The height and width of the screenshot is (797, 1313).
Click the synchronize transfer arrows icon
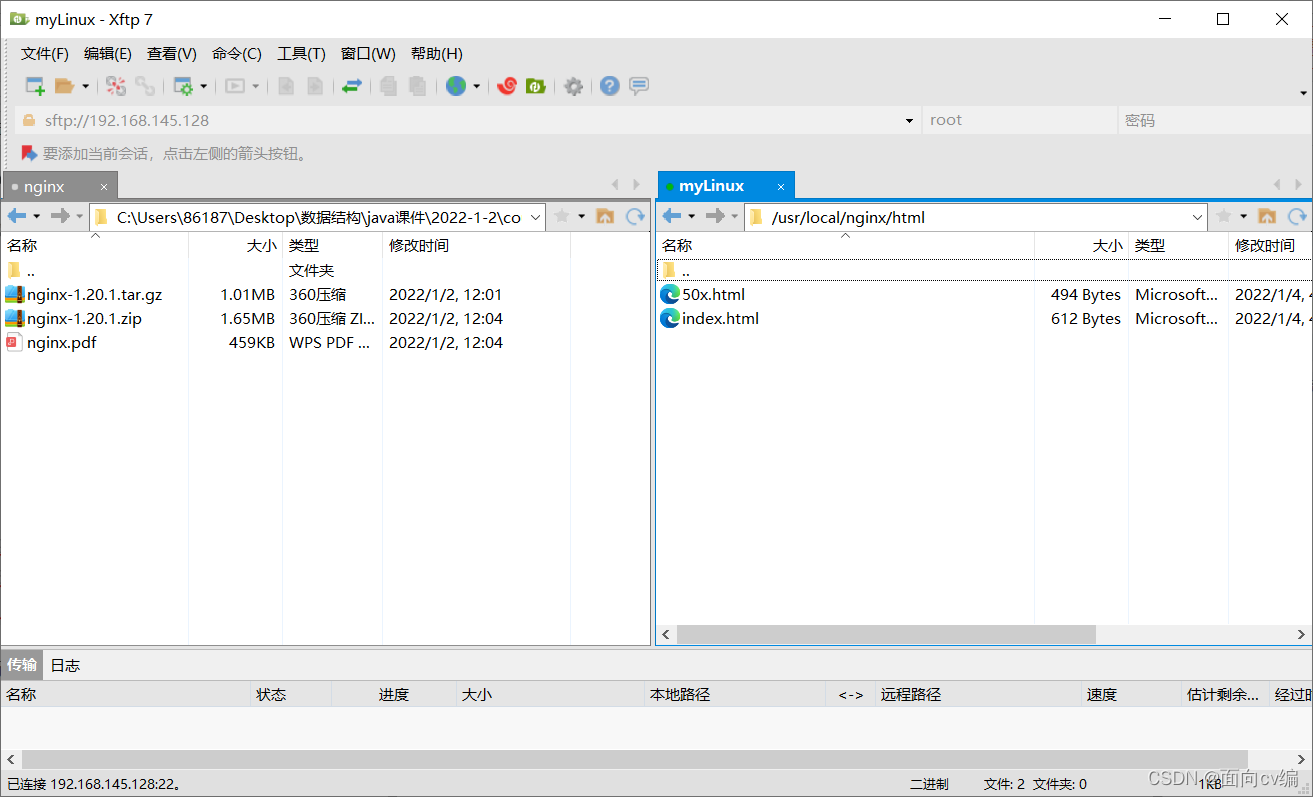pyautogui.click(x=351, y=86)
